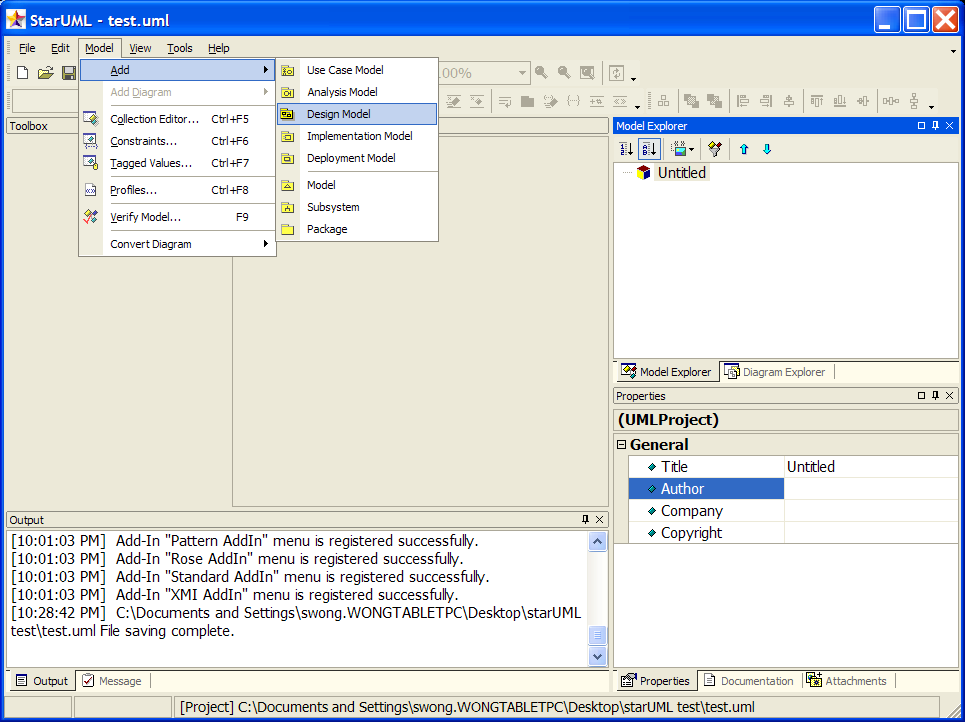Screen dimensions: 965x722
Task: Maximize the Properties panel
Action: coord(921,396)
